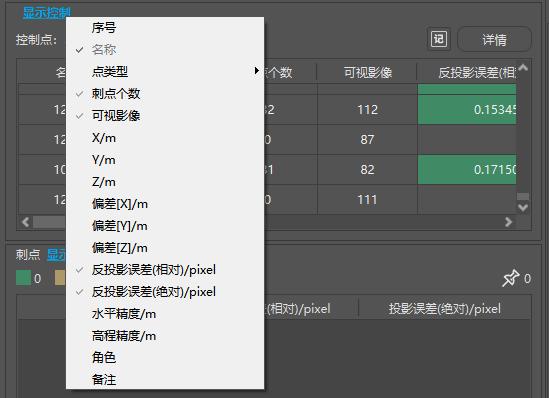The image size is (549, 398).
Task: Select the cell with value 82
Action: 367,170
